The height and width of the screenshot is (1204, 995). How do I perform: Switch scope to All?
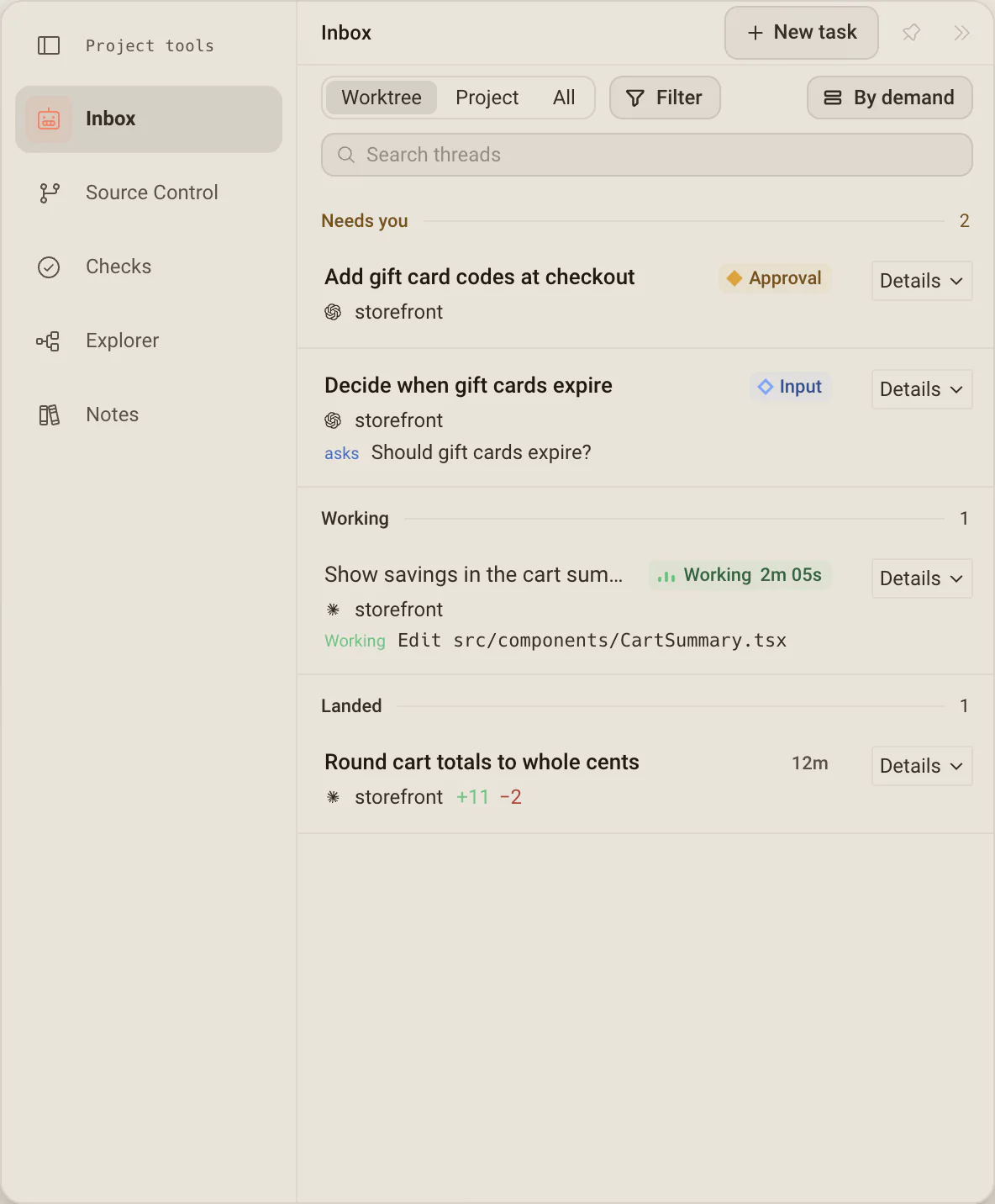click(x=564, y=98)
